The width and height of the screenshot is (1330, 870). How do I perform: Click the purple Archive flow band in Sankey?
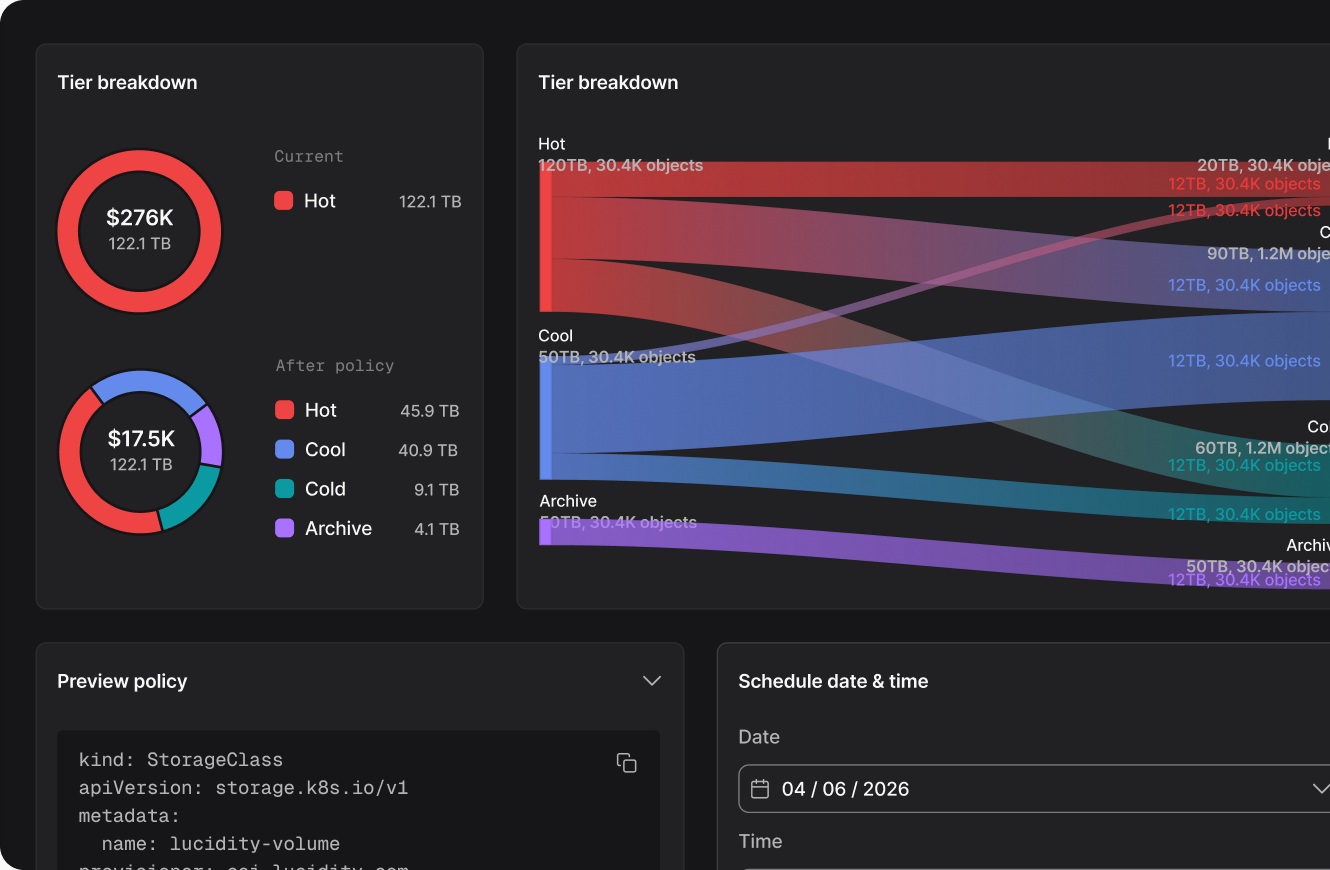(940, 556)
